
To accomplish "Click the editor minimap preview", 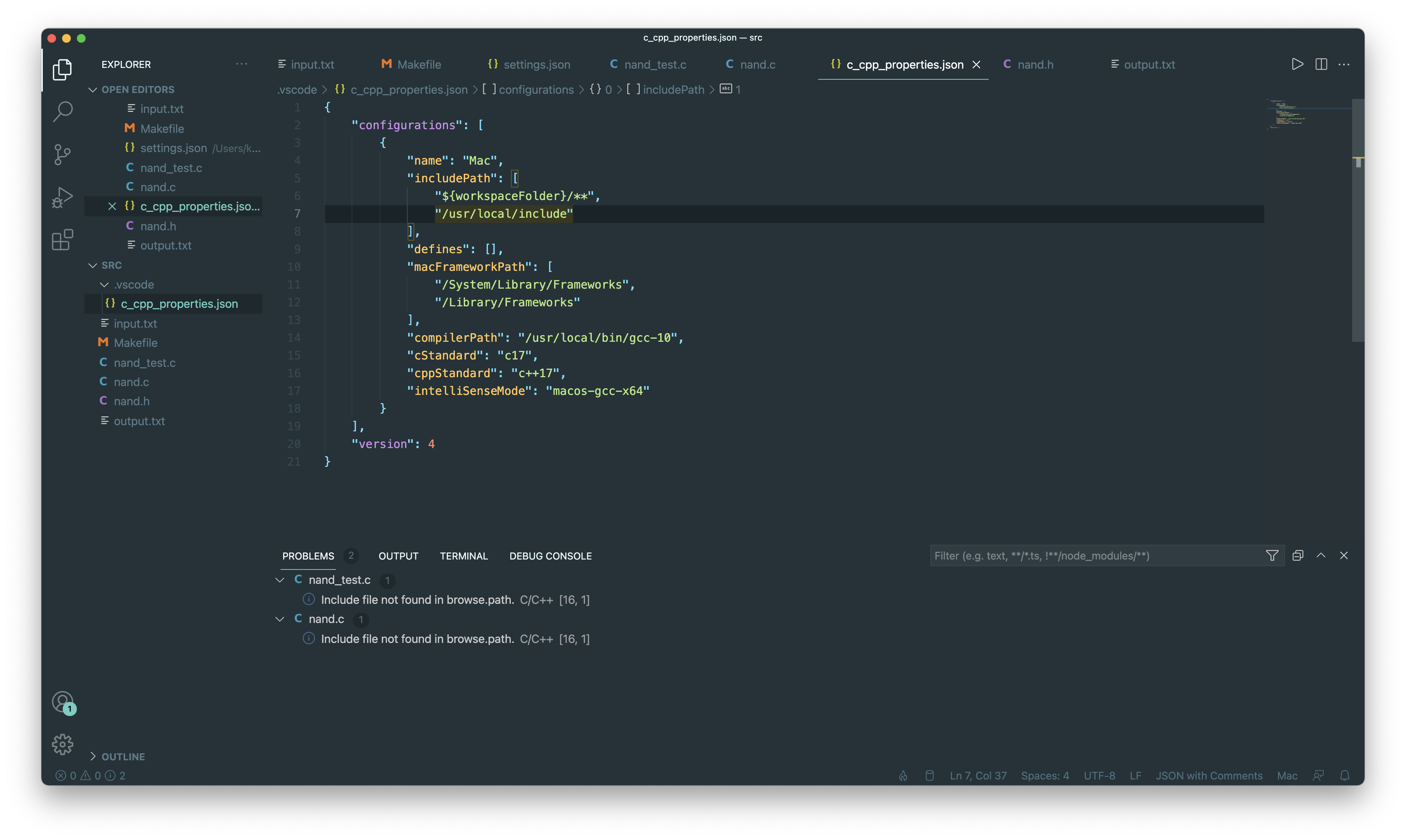I will point(1308,115).
